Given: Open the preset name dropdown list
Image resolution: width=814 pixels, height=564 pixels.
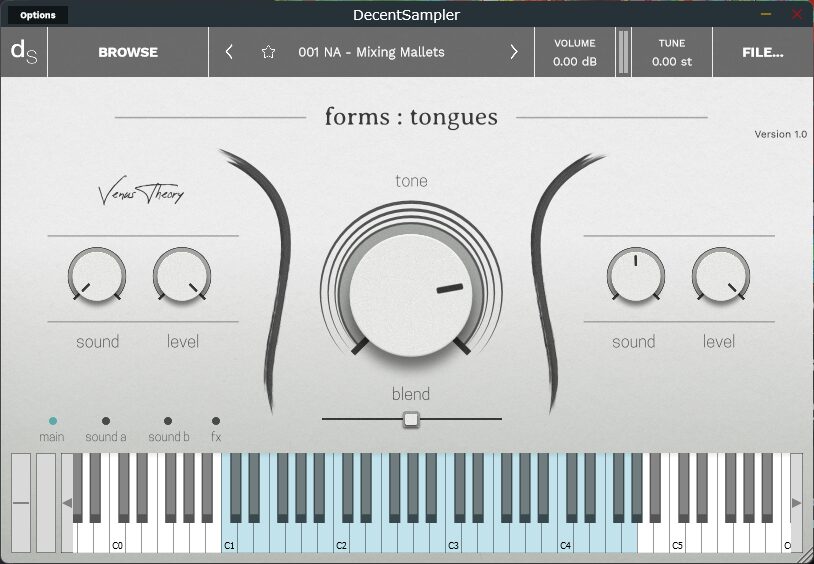Looking at the screenshot, I should [x=371, y=52].
